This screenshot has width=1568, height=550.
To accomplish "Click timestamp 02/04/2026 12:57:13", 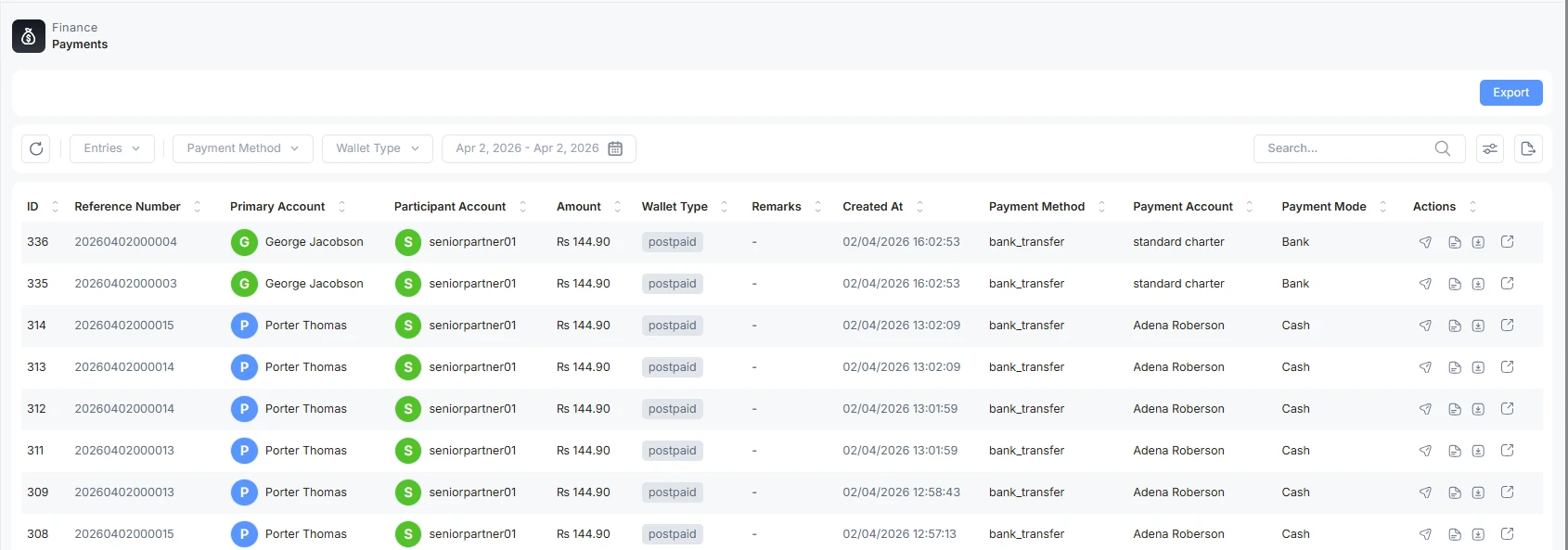I will point(900,534).
